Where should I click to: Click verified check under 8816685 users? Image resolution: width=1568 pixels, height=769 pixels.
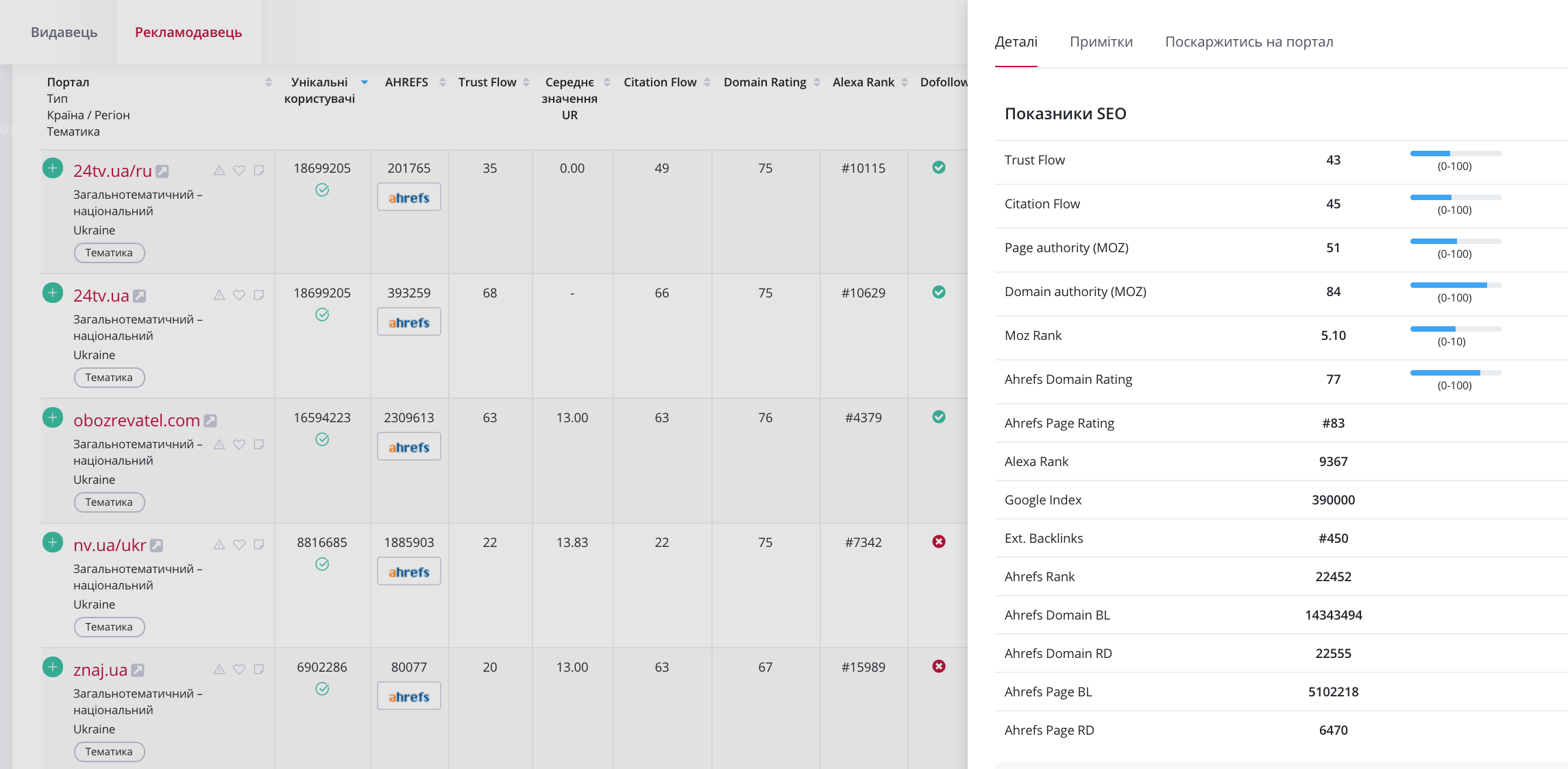(322, 564)
